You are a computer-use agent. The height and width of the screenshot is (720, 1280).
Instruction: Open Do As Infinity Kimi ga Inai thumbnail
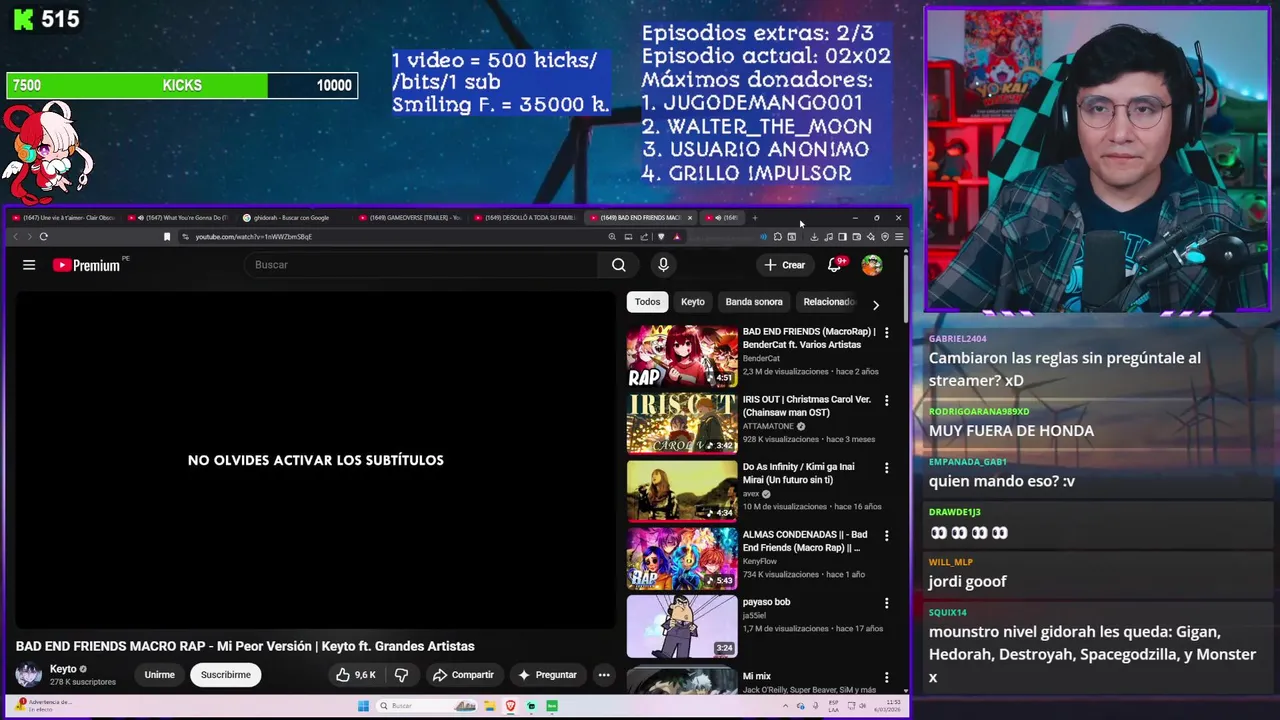(682, 491)
